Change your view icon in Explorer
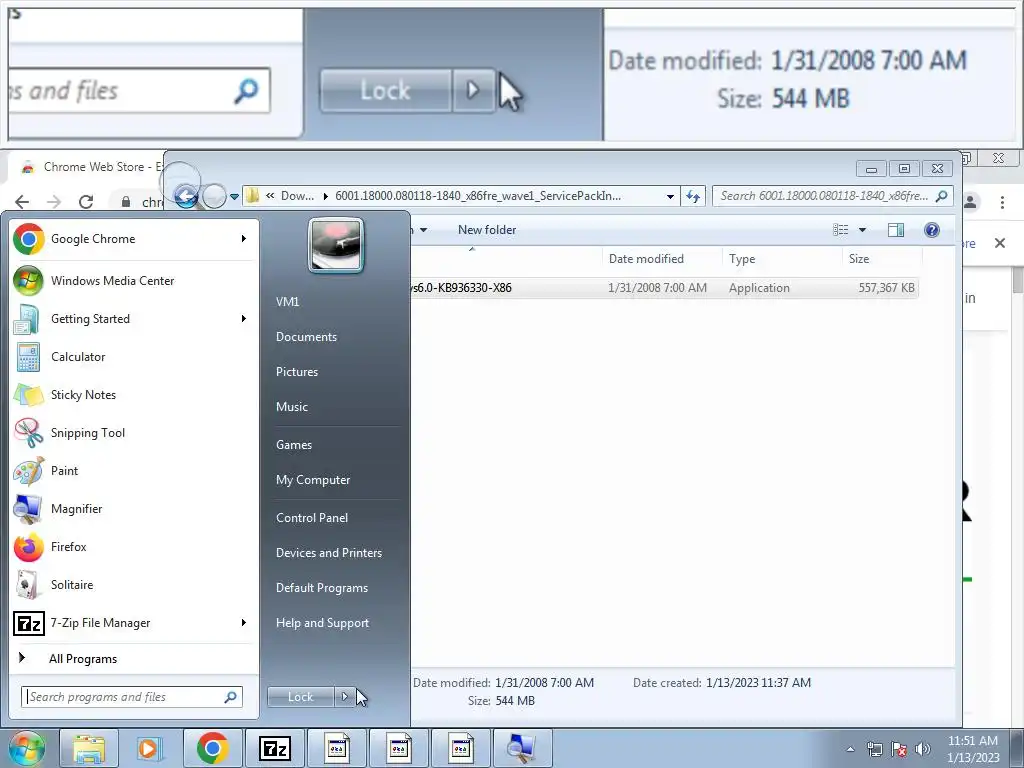1024x768 pixels. [840, 230]
